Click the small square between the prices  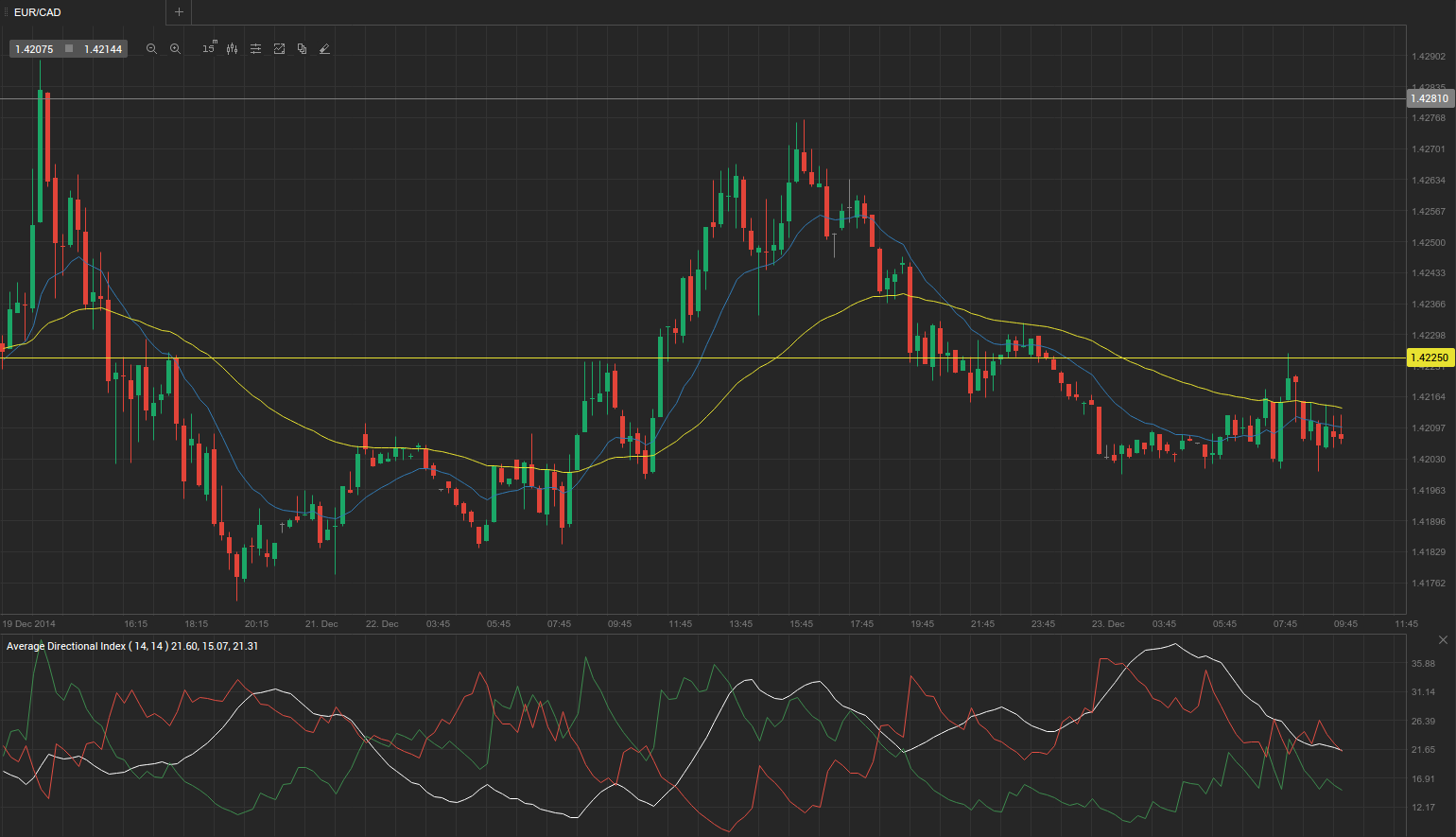(69, 49)
